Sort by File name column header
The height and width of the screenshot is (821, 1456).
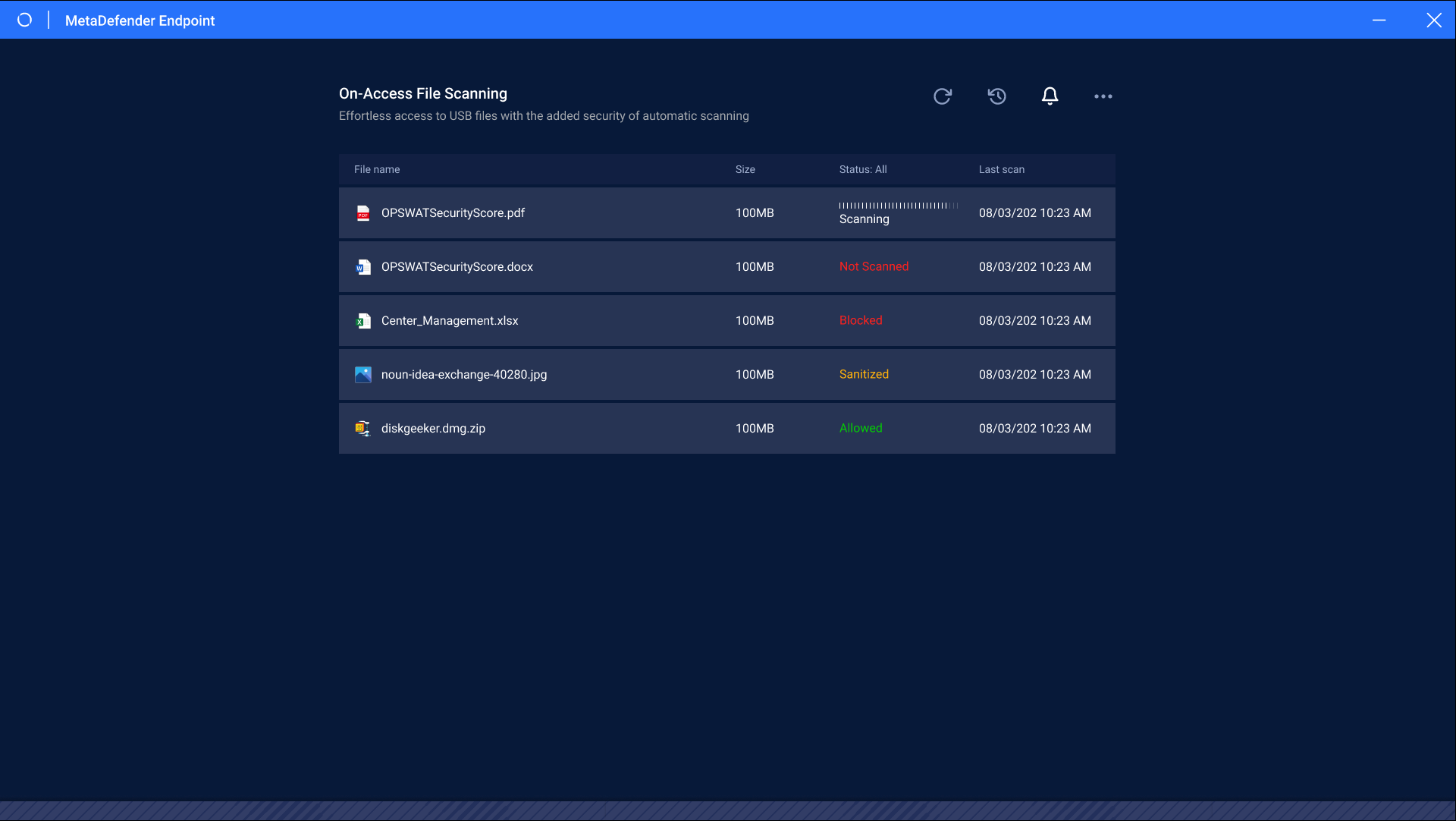(x=377, y=169)
